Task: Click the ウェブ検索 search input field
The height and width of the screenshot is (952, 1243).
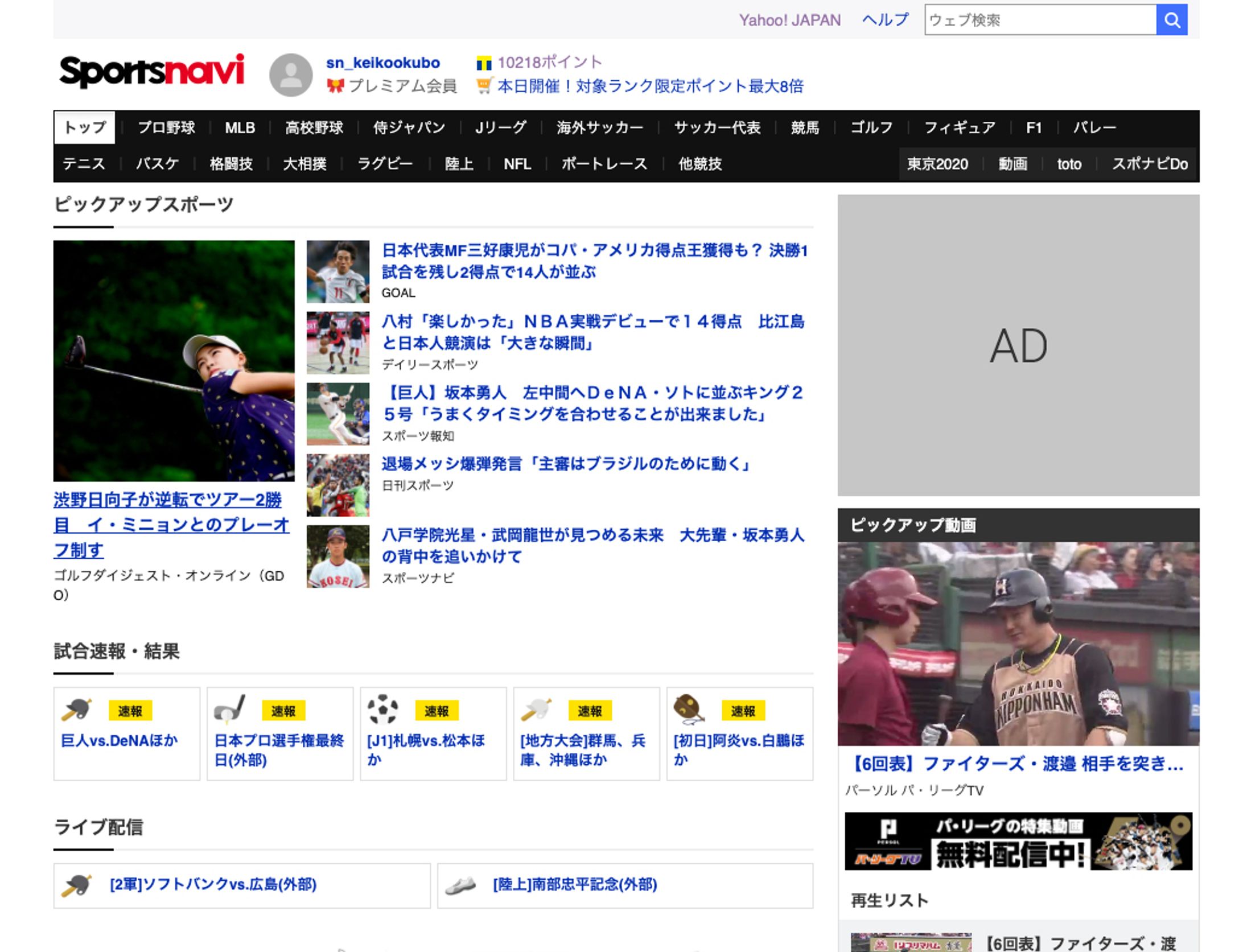Action: point(1040,20)
